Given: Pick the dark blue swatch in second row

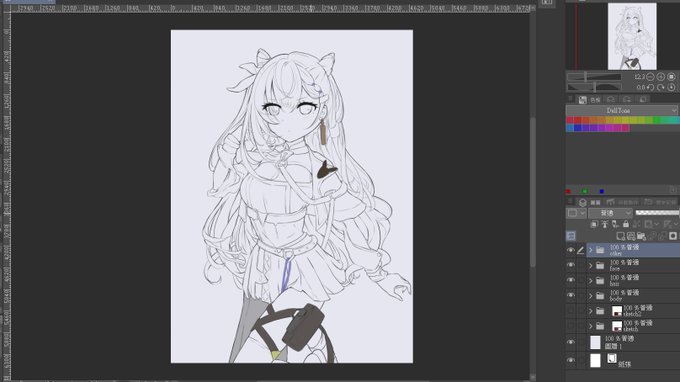Looking at the screenshot, I should click(577, 128).
